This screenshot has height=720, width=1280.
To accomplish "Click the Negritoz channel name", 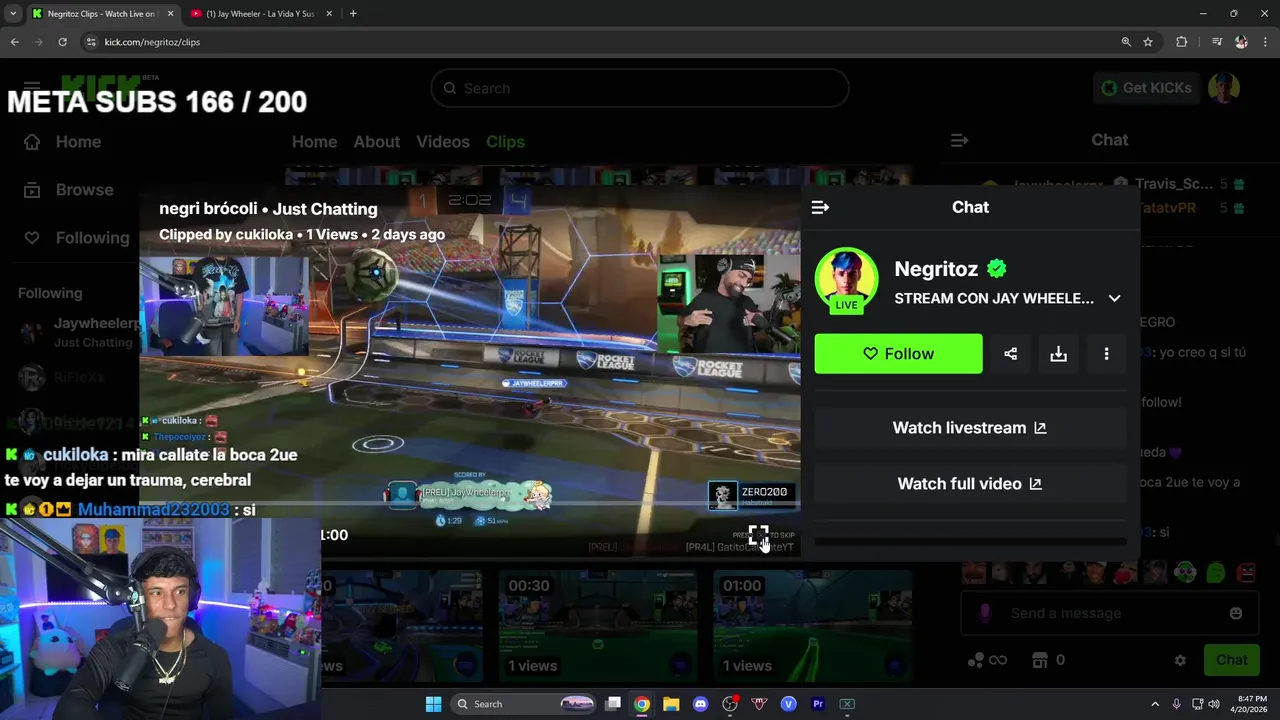I will (x=936, y=269).
